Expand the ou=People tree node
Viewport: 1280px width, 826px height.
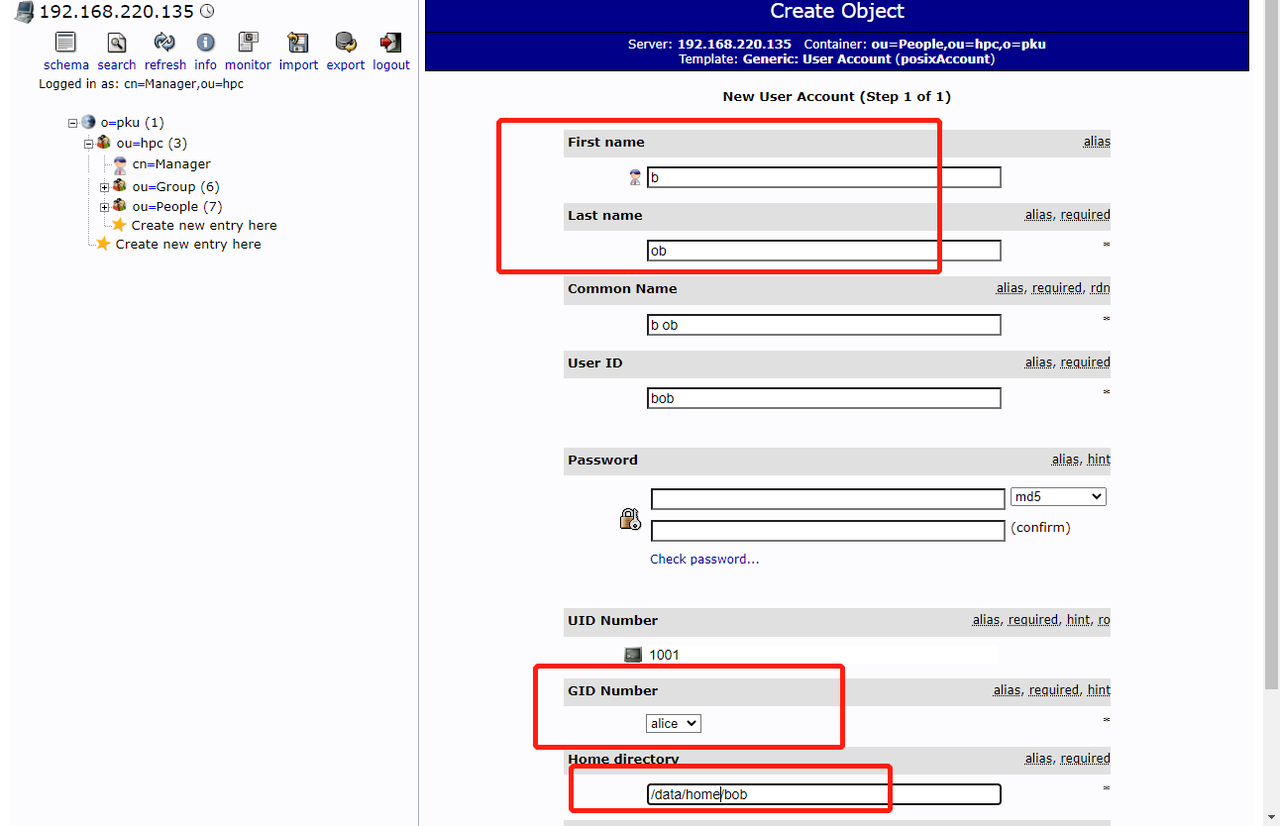tap(105, 207)
